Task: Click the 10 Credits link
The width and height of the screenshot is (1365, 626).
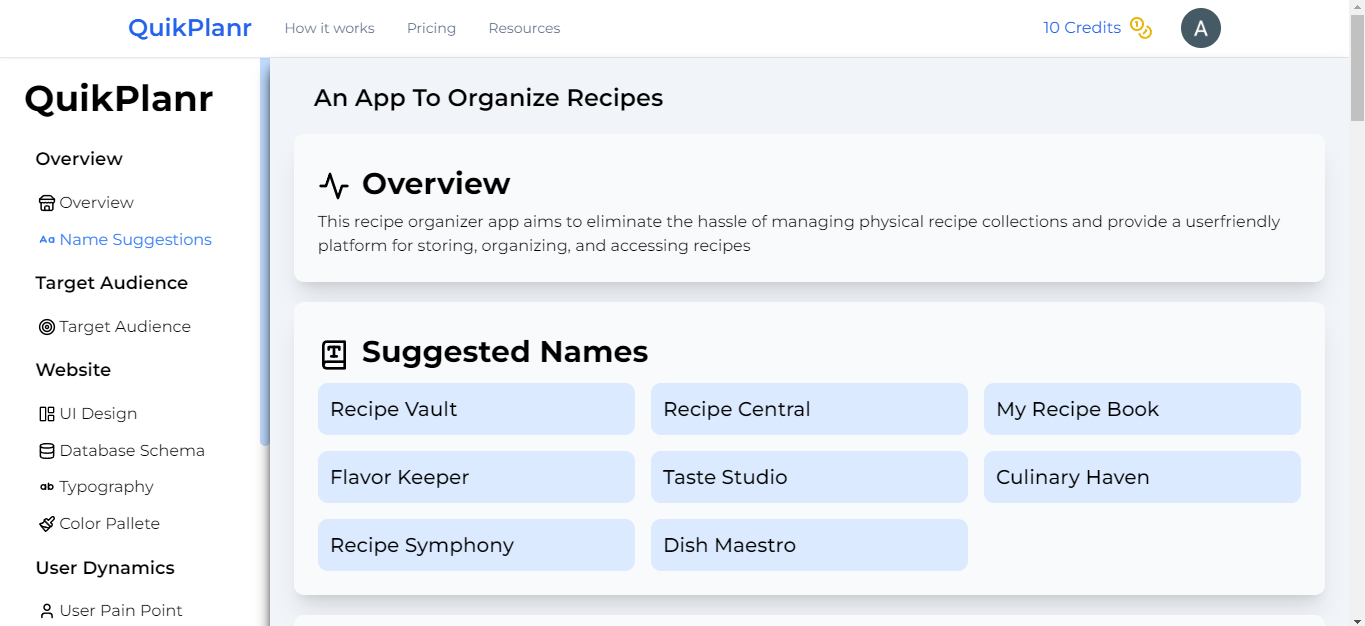Action: pyautogui.click(x=1081, y=28)
